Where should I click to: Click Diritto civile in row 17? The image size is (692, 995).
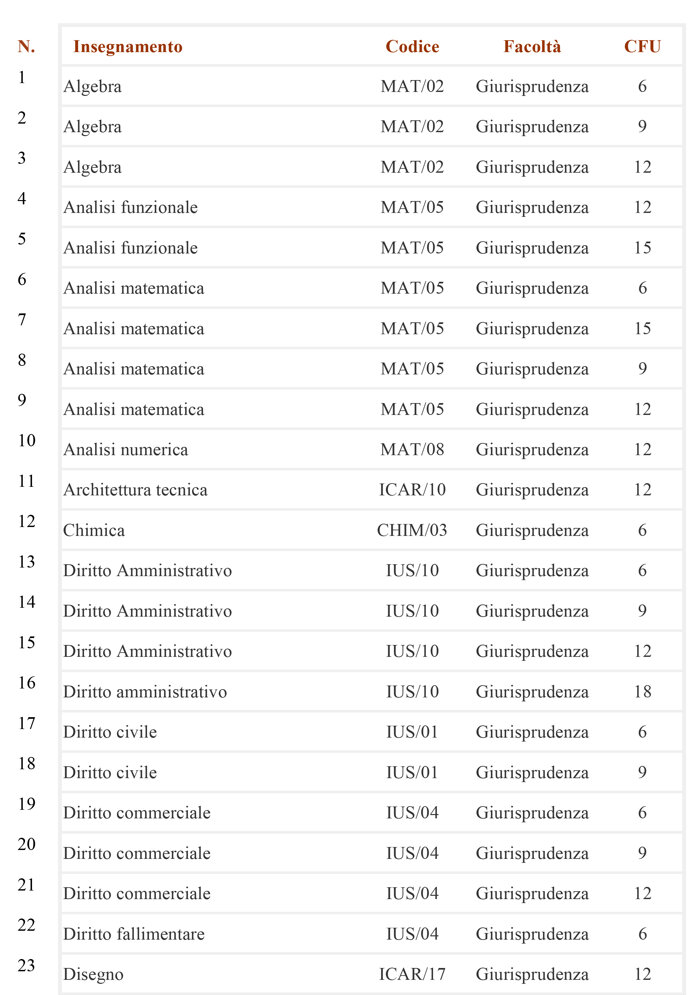[110, 732]
